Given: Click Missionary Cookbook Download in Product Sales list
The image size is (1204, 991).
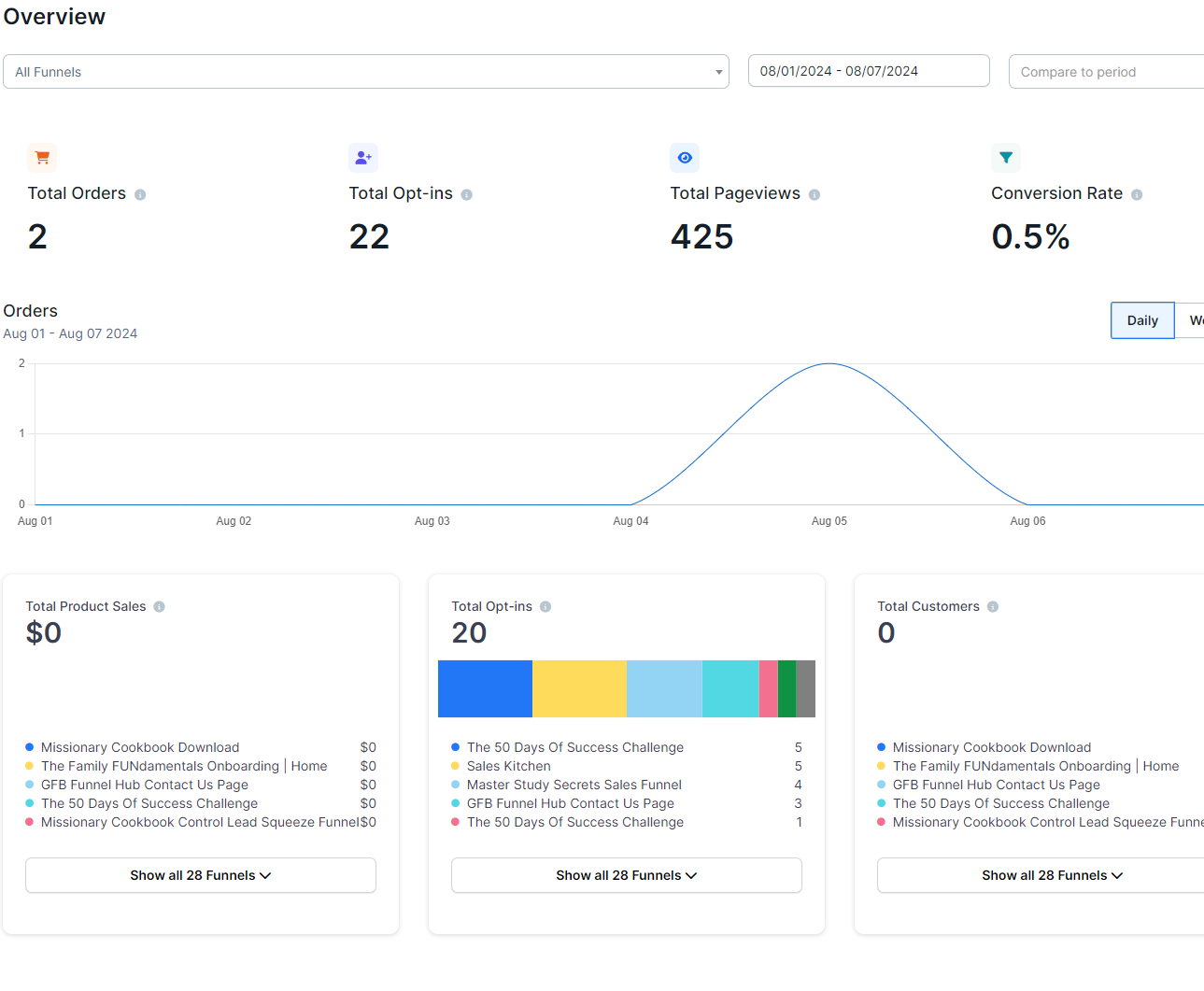Looking at the screenshot, I should coord(140,747).
